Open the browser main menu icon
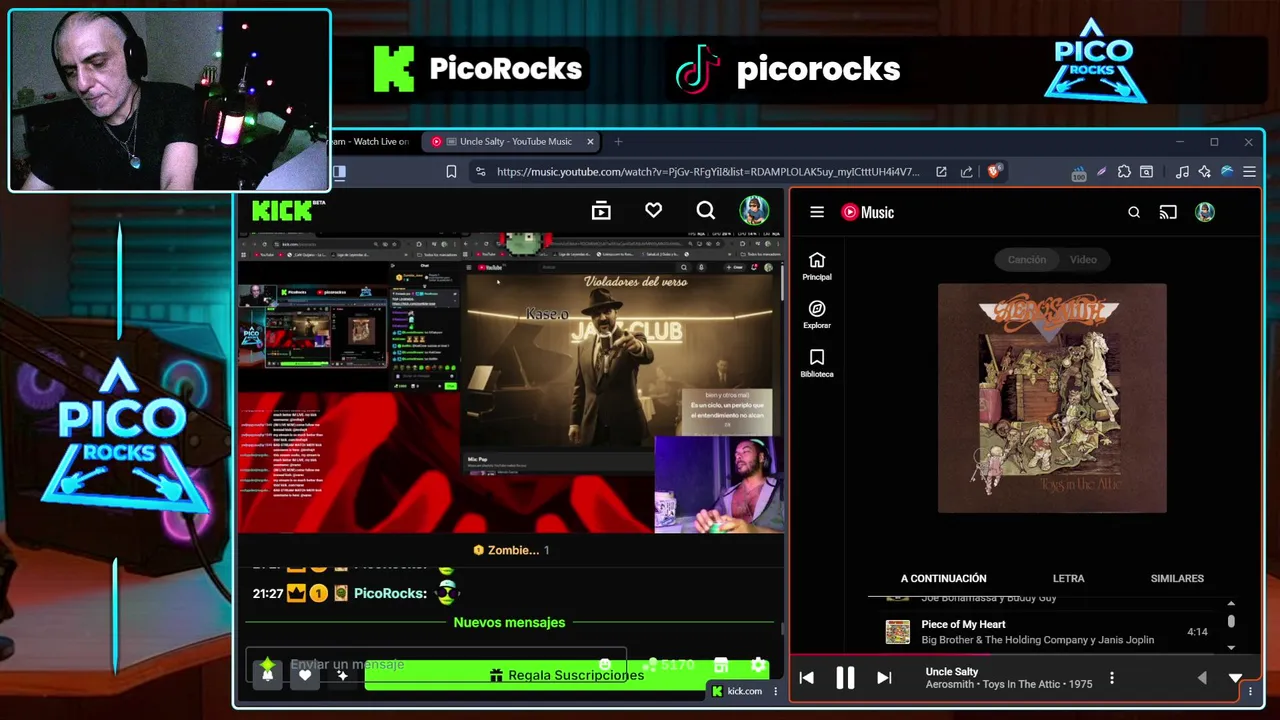Screen dimensions: 1280x720 tap(1249, 172)
